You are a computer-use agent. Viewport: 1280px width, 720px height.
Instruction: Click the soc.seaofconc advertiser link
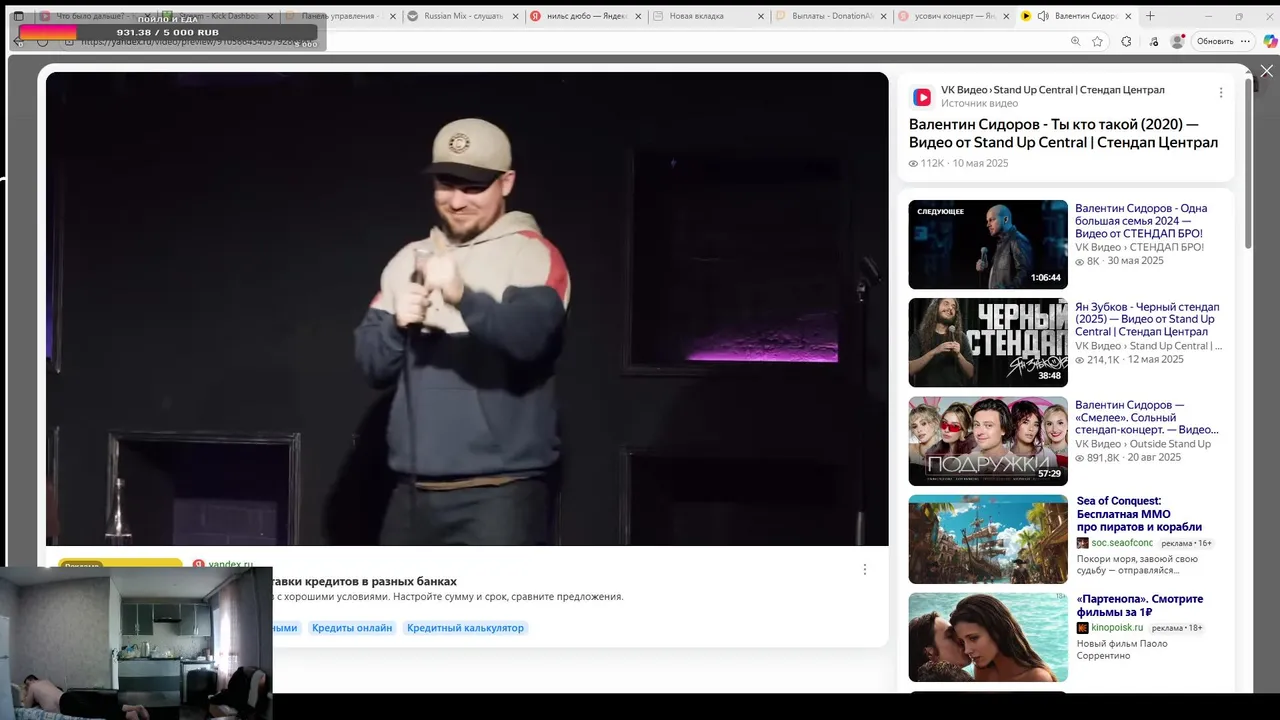click(x=1122, y=543)
